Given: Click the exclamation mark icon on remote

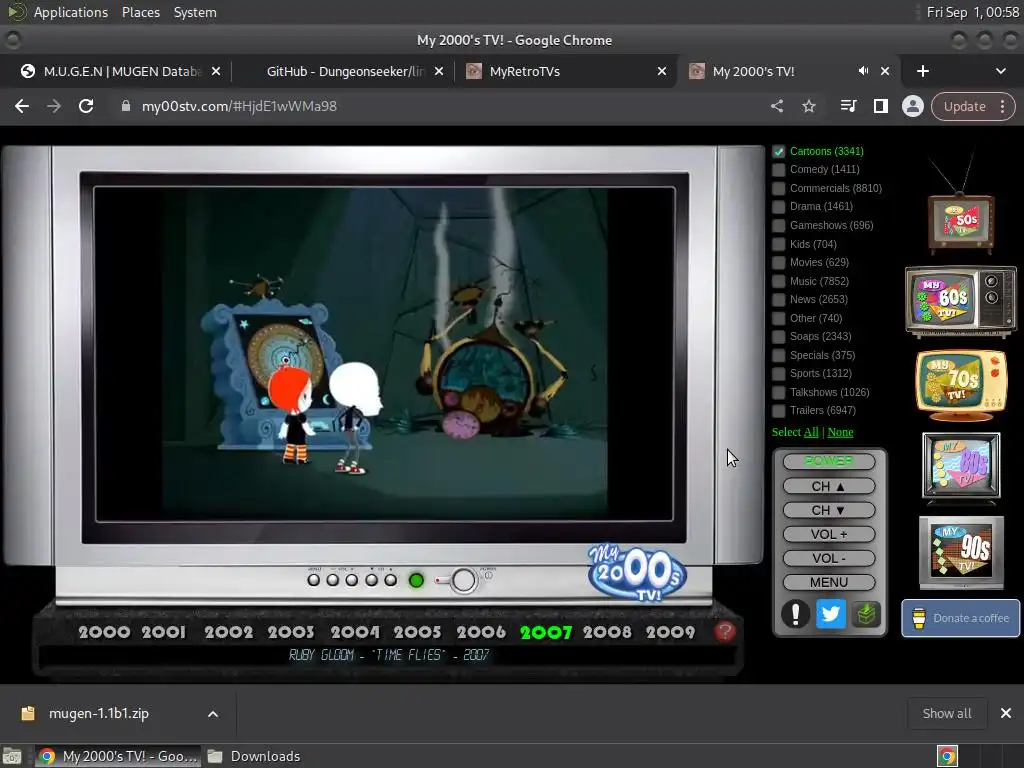Looking at the screenshot, I should [795, 614].
